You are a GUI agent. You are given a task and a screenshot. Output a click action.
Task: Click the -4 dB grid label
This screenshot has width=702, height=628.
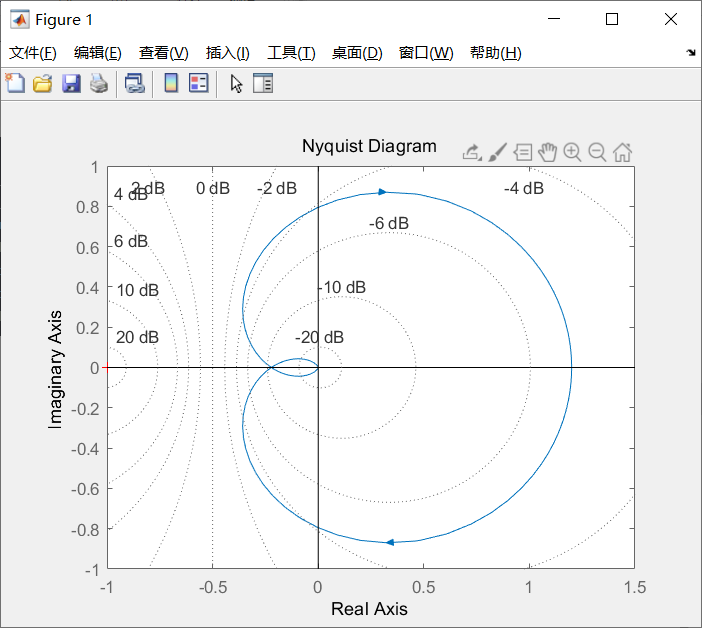coord(524,188)
